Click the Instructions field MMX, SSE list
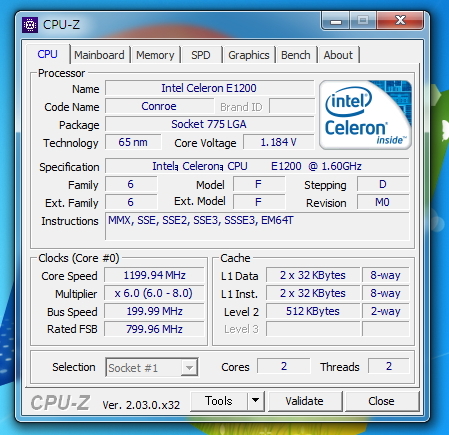The width and height of the screenshot is (449, 435). [257, 226]
